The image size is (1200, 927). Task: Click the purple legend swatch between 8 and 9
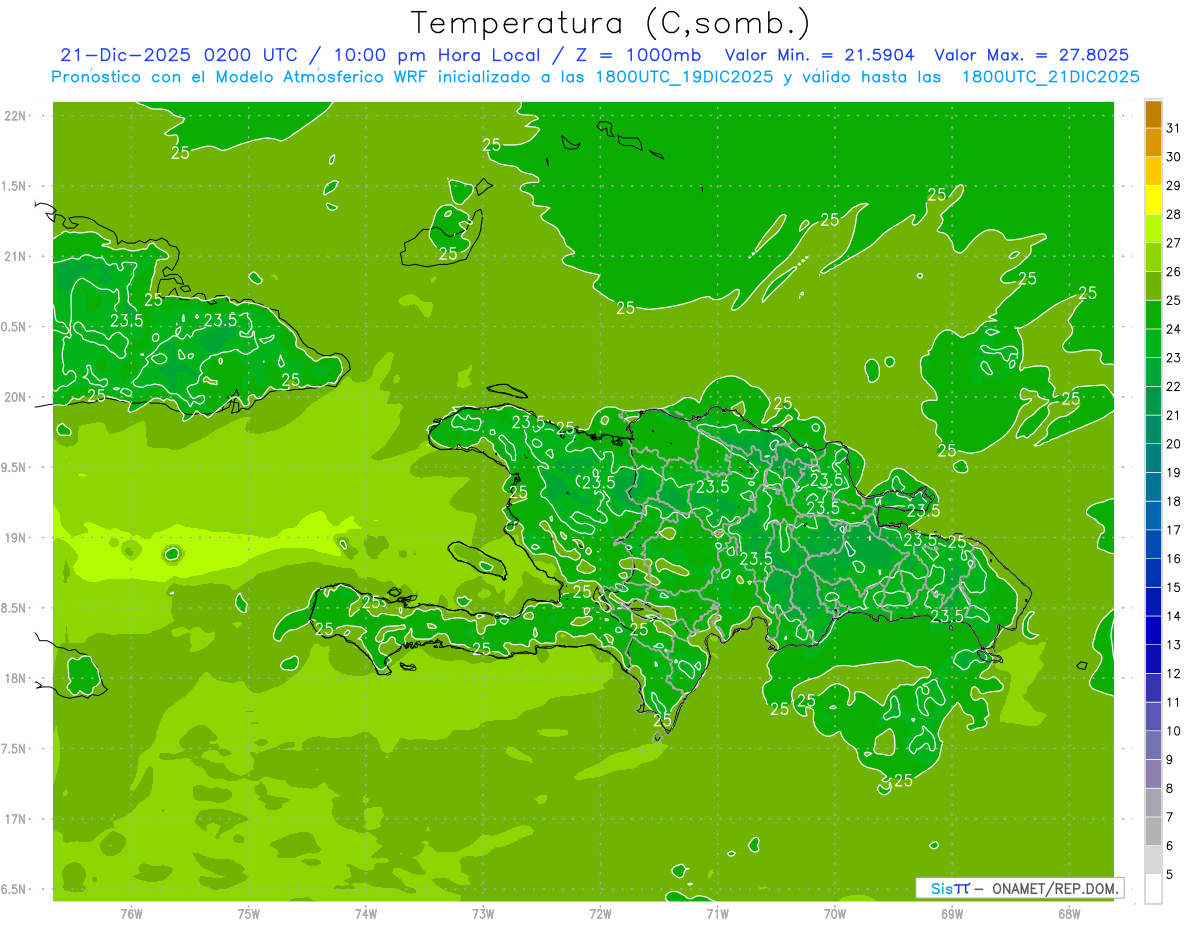pyautogui.click(x=1153, y=774)
